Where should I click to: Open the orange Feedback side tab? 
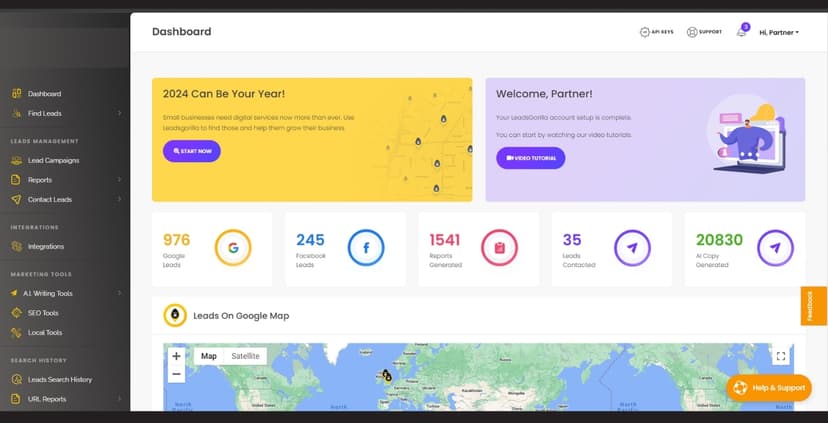[x=814, y=306]
